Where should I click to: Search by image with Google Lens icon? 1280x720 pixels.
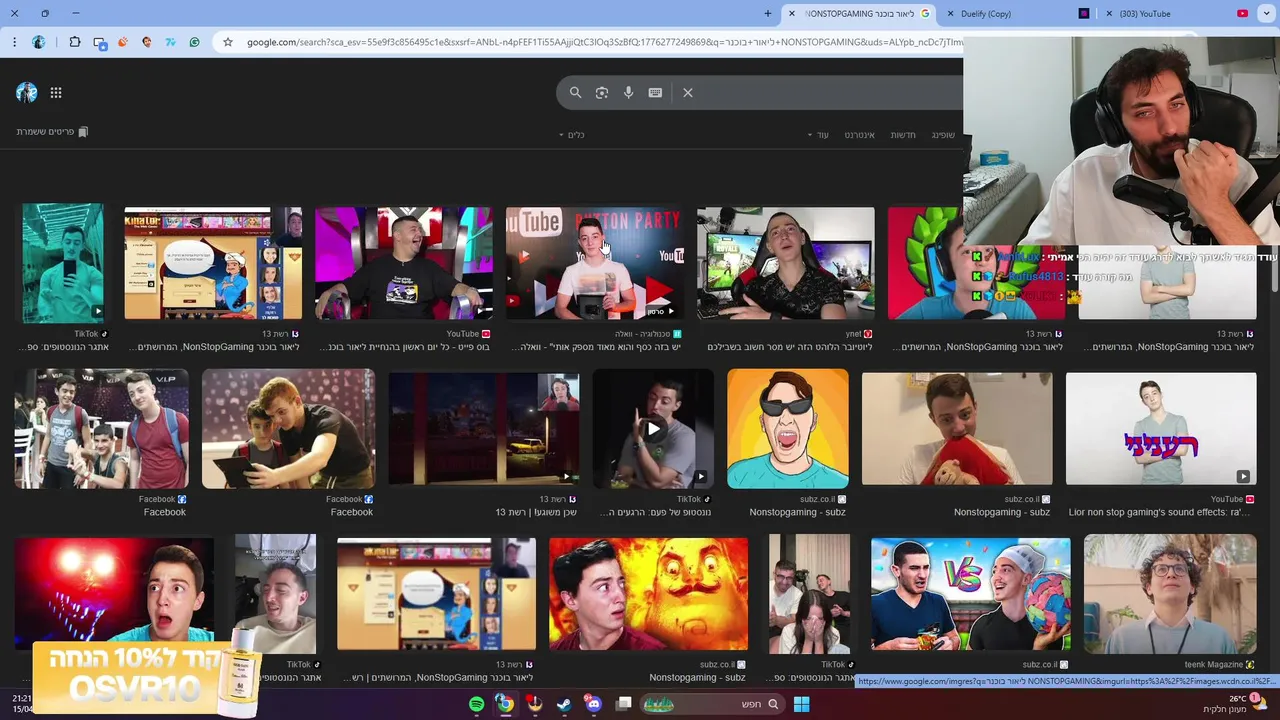pyautogui.click(x=602, y=92)
